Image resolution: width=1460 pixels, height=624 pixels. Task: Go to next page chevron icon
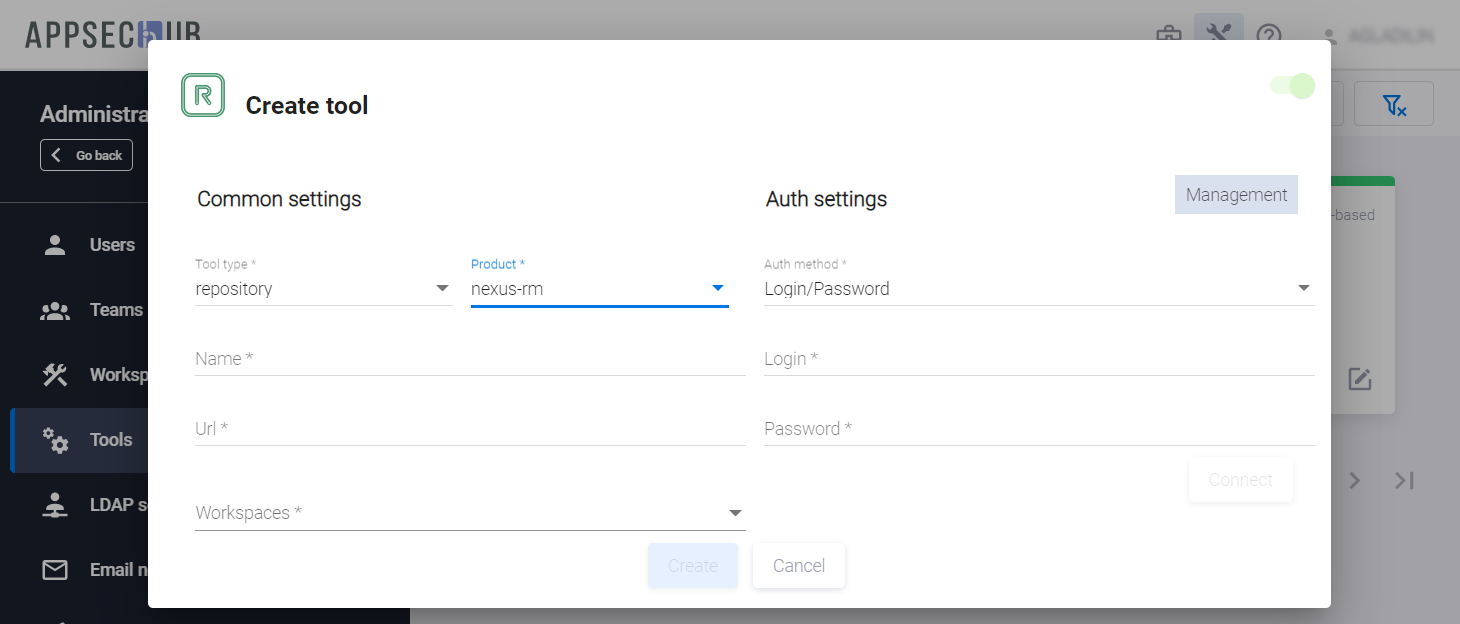point(1355,480)
